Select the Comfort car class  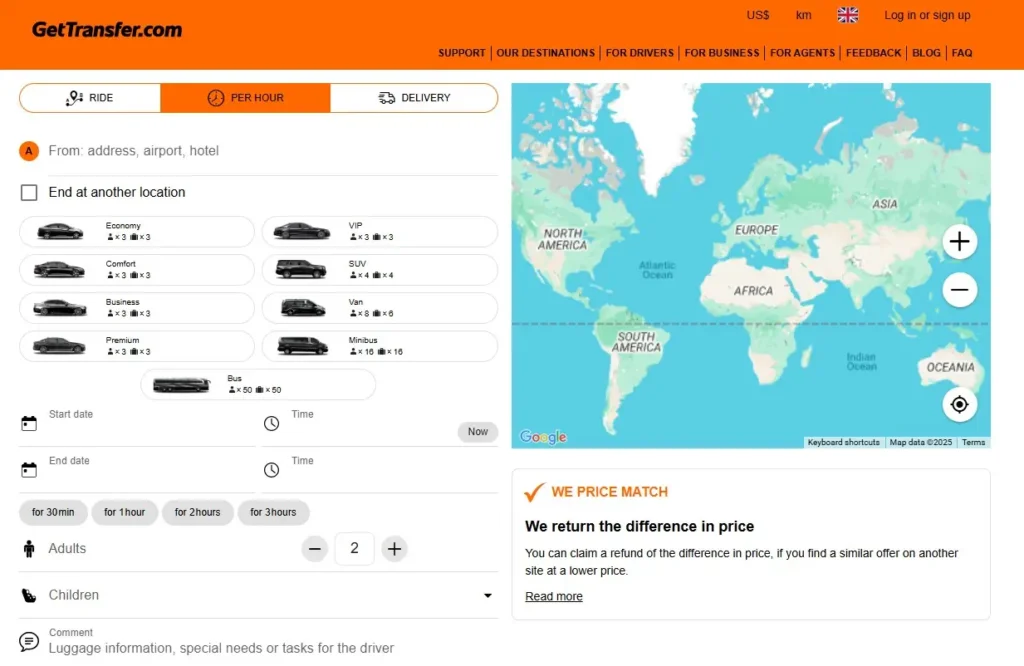pos(136,270)
